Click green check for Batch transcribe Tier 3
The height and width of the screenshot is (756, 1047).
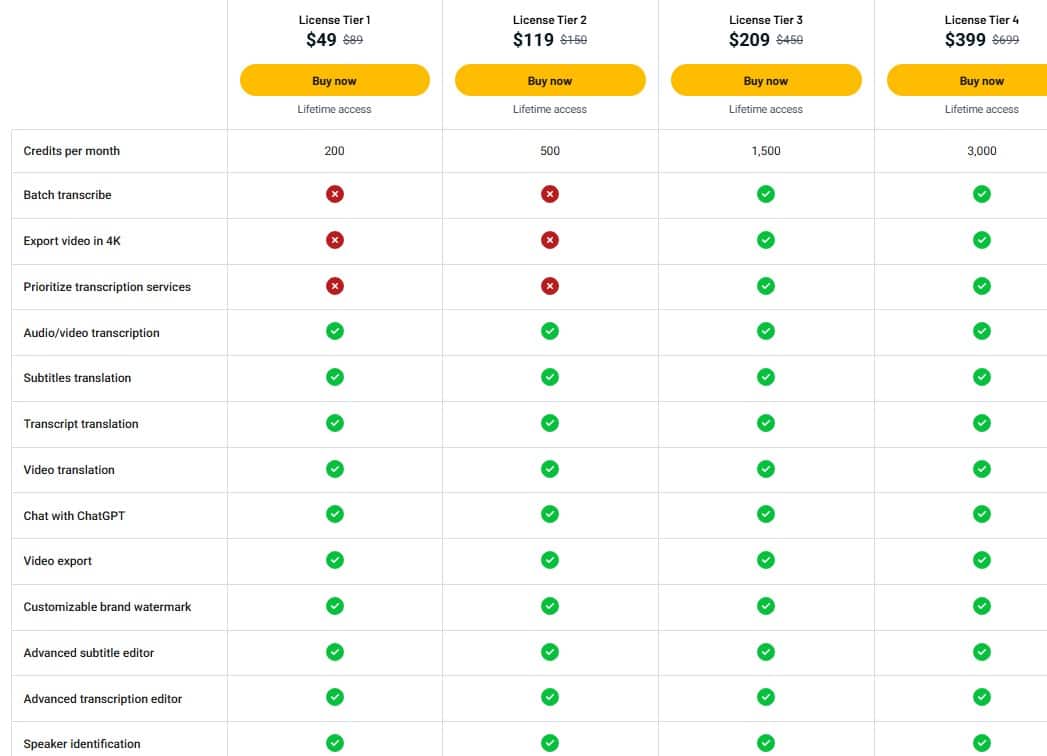[x=766, y=194]
